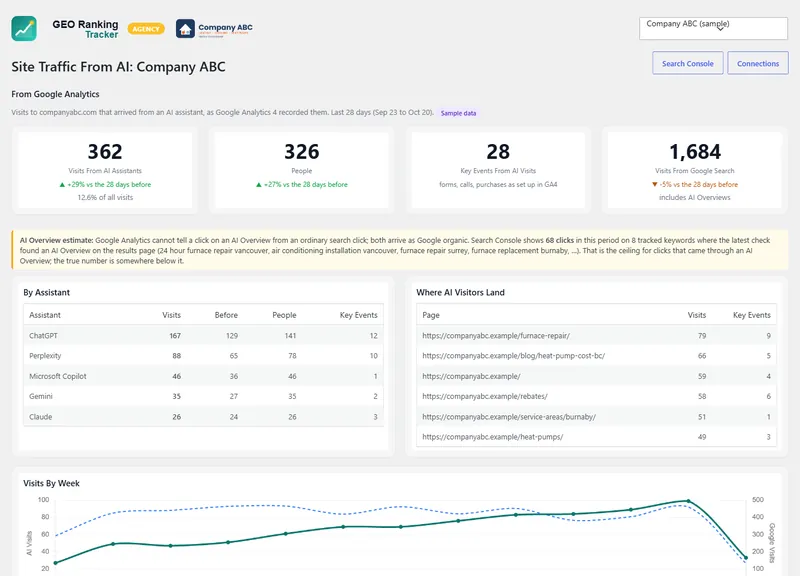Click the furnace-repair page URL

496,336
